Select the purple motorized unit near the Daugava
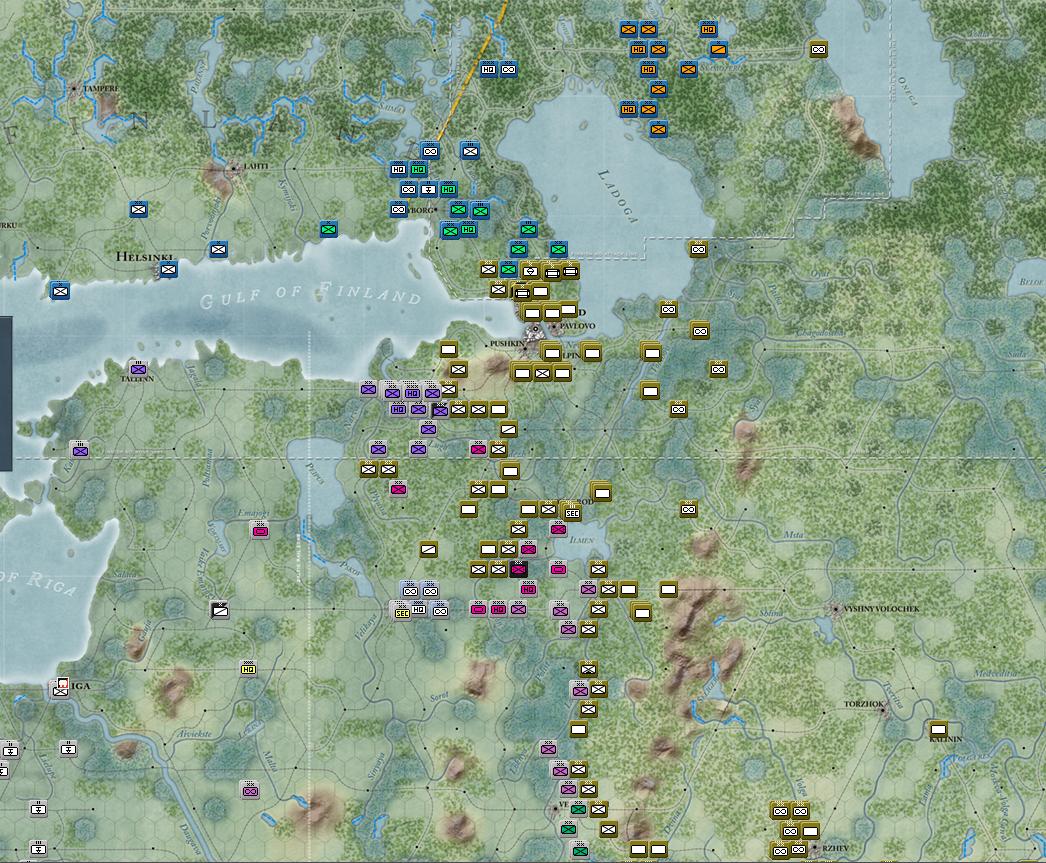This screenshot has height=863, width=1046. point(250,791)
